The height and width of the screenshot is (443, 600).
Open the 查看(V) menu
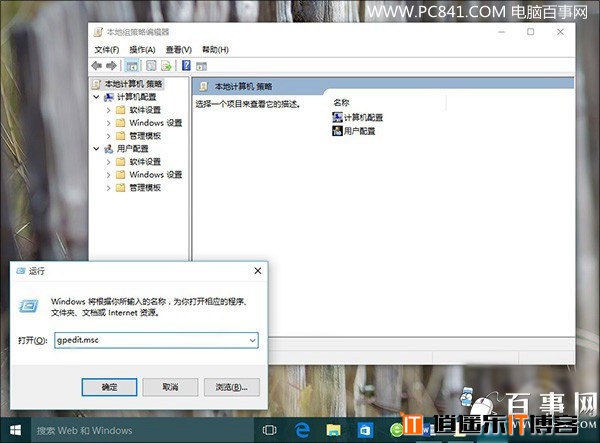click(179, 50)
